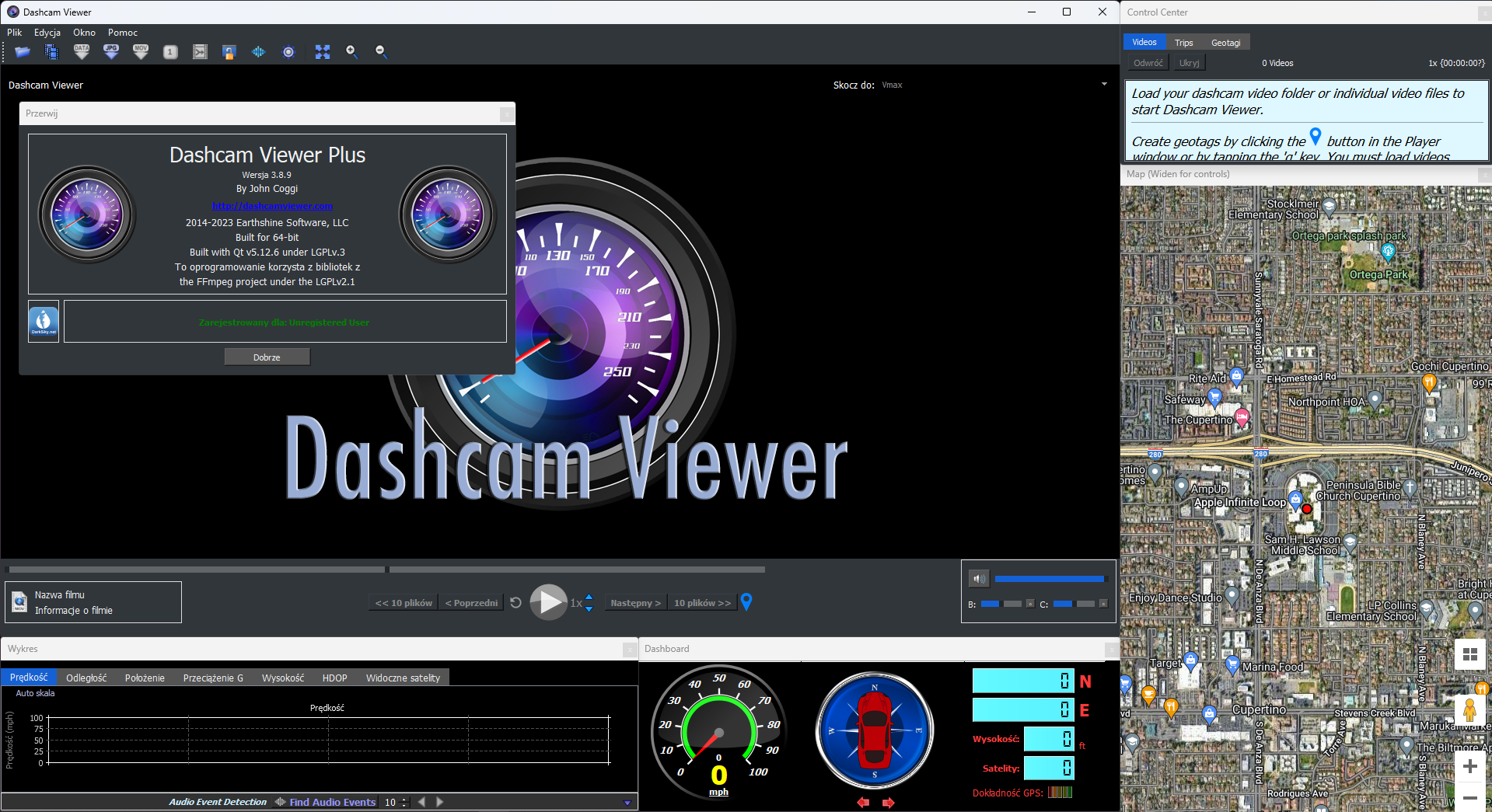Click the four-arrows fullscreen toolbar icon
The width and height of the screenshot is (1492, 812).
tap(323, 52)
